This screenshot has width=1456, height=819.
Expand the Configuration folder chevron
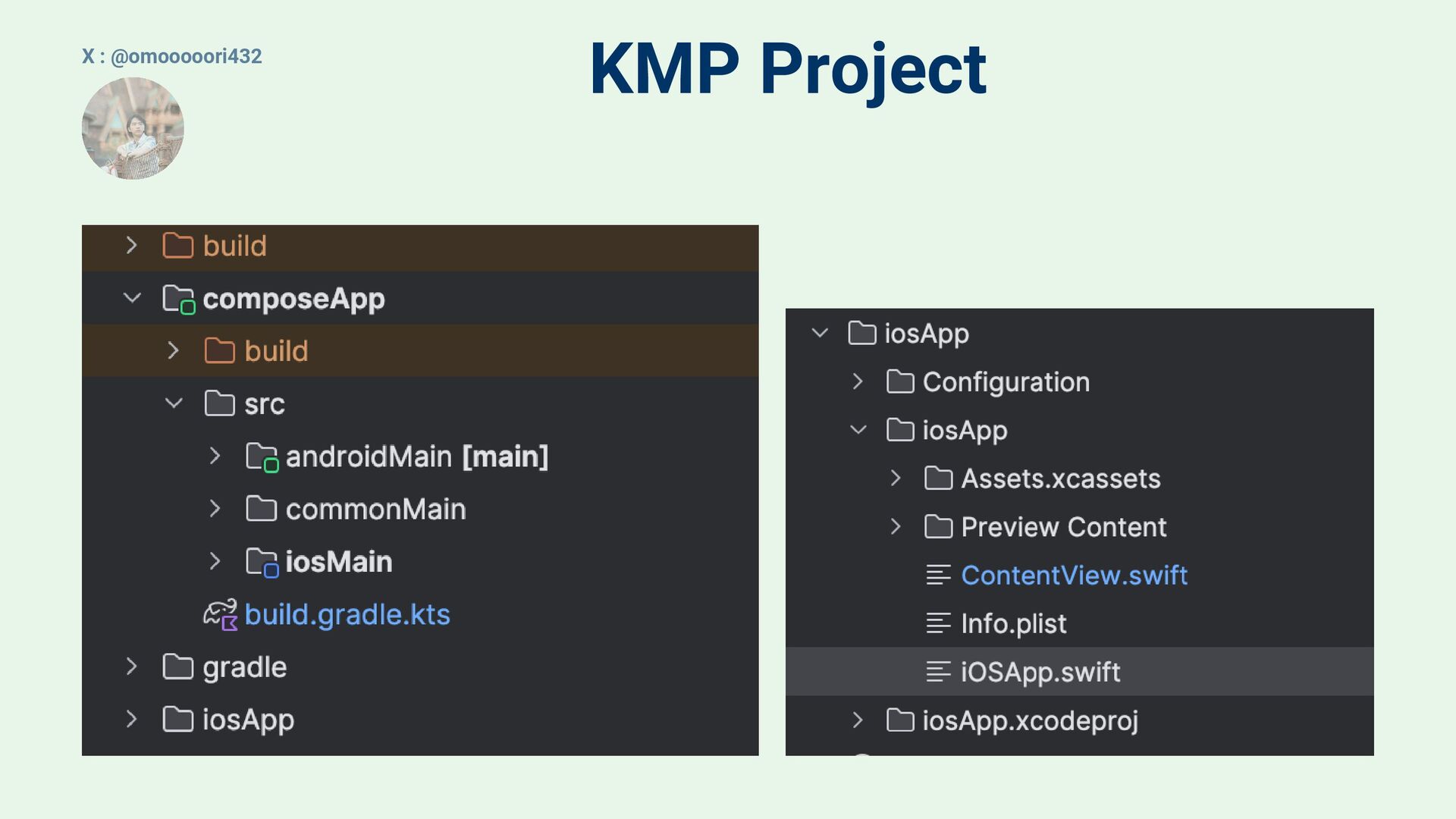(858, 381)
